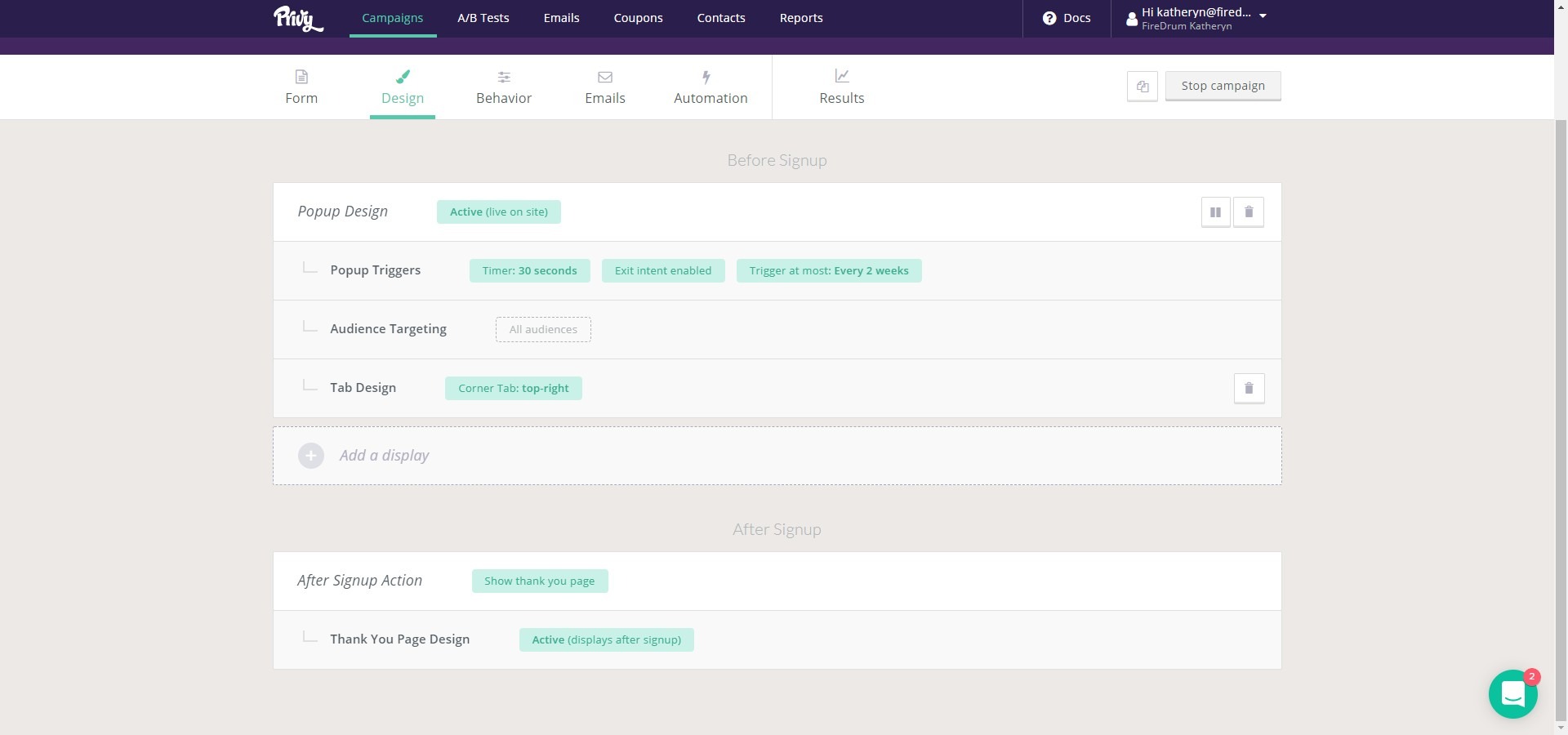Click the scrollbar down arrow

click(x=1561, y=727)
